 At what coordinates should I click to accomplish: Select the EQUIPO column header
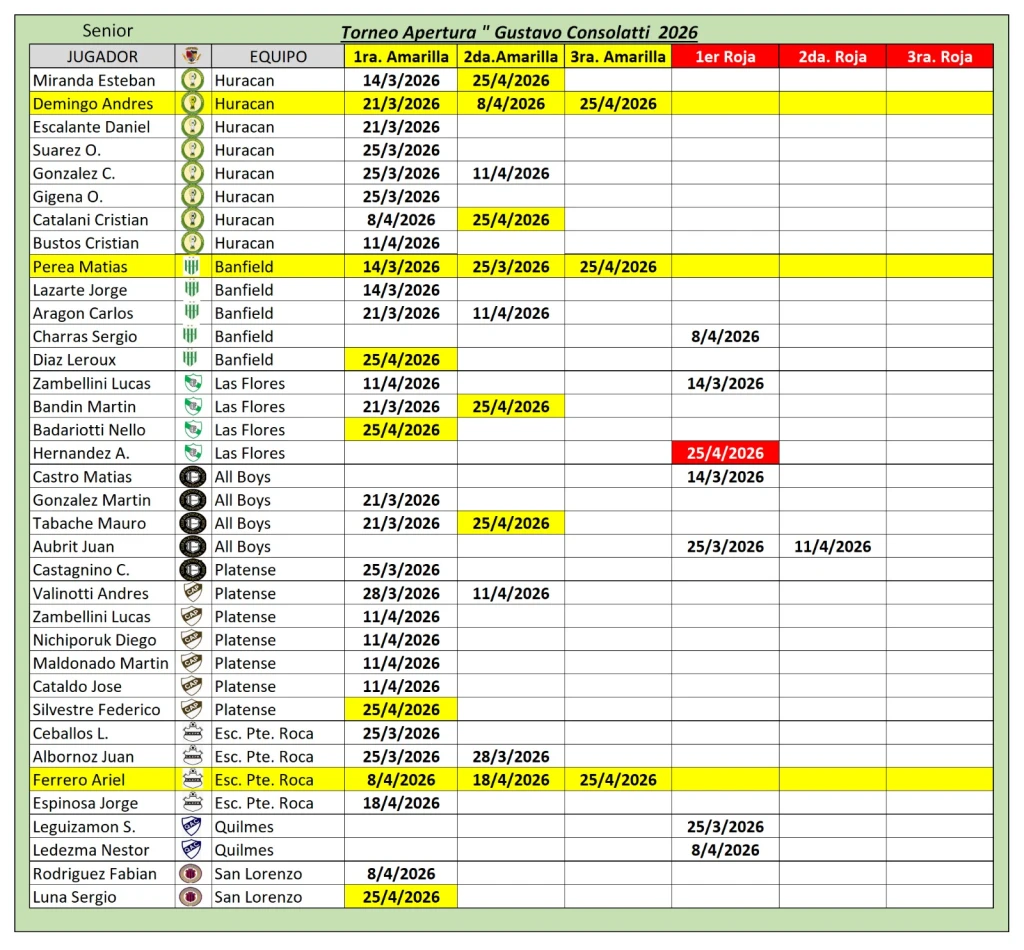(278, 56)
